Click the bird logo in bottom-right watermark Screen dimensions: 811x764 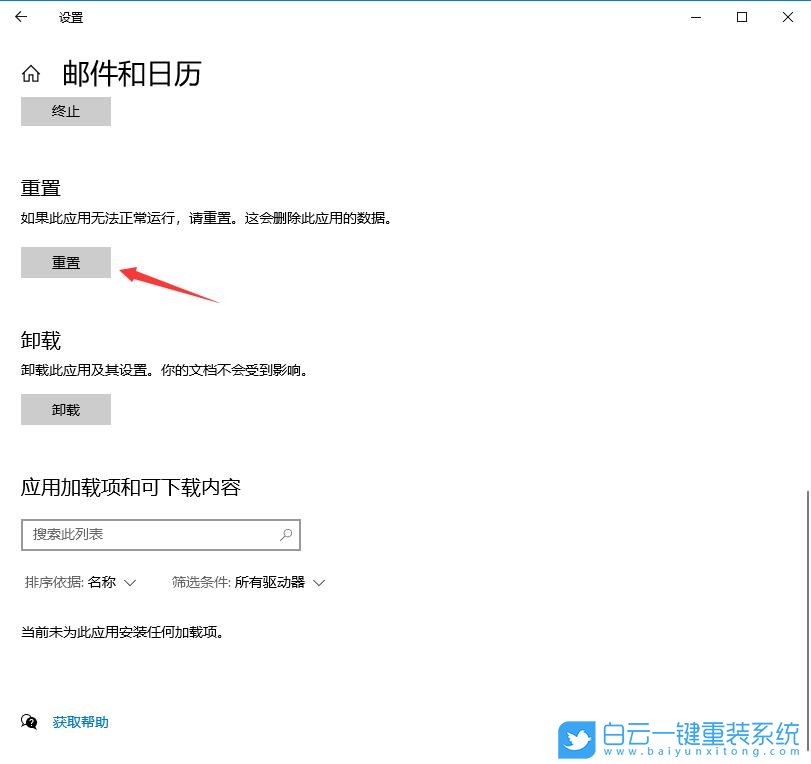pos(577,737)
